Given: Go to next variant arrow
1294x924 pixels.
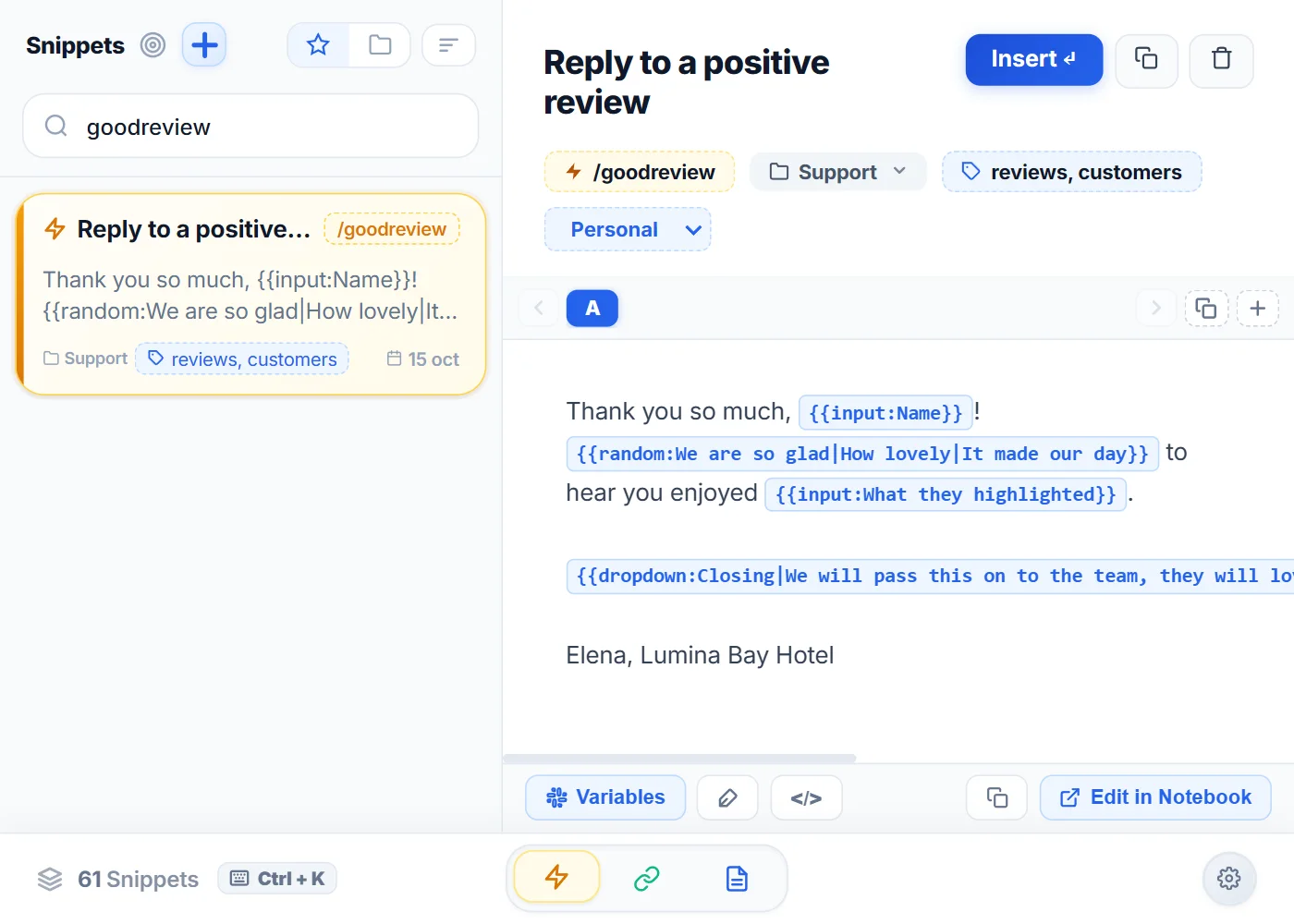Looking at the screenshot, I should [1155, 308].
